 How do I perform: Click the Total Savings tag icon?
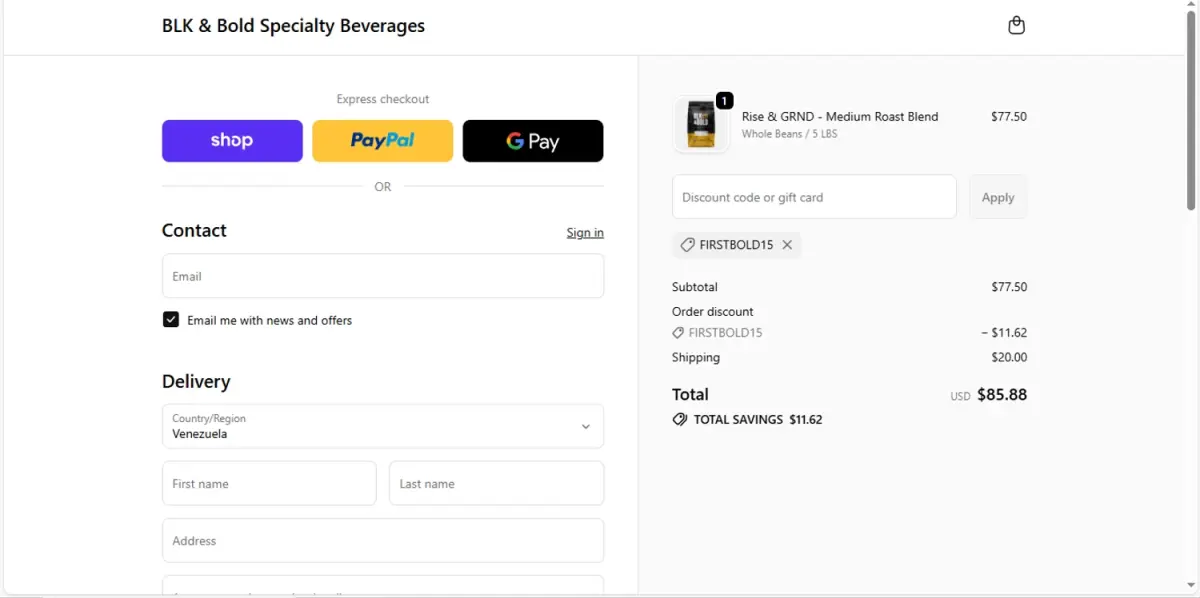pos(680,420)
